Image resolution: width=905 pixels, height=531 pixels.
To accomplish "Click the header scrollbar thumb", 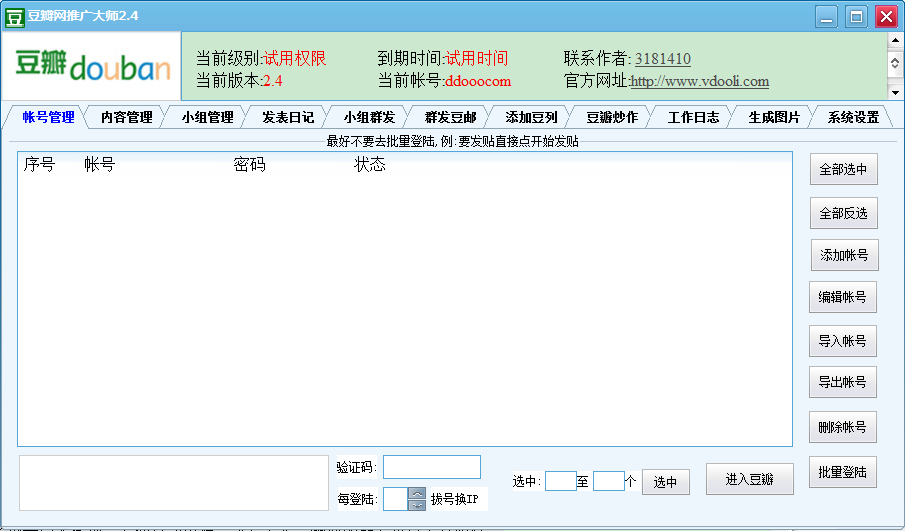I will coord(895,63).
